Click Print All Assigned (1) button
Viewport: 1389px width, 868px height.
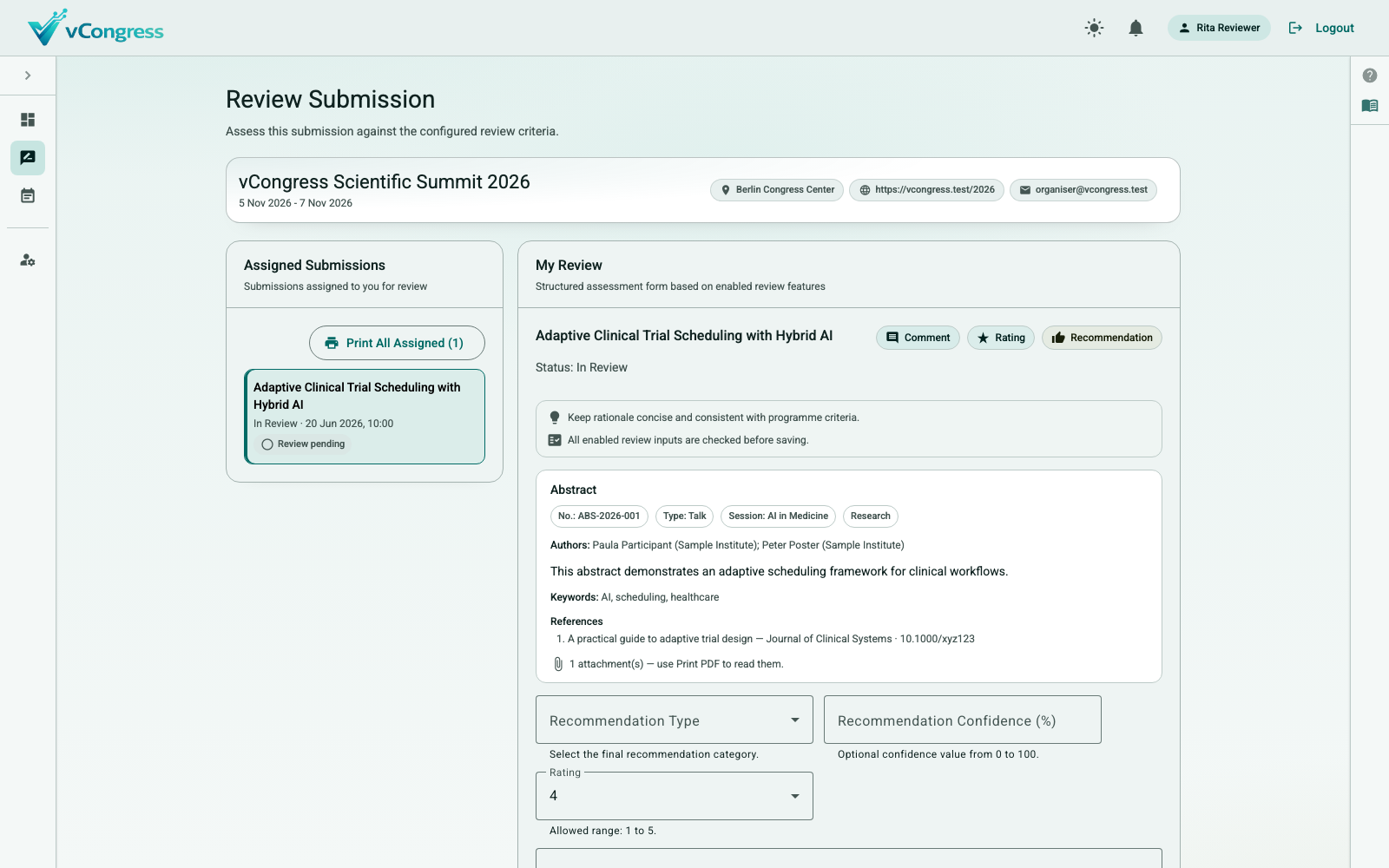click(x=397, y=343)
